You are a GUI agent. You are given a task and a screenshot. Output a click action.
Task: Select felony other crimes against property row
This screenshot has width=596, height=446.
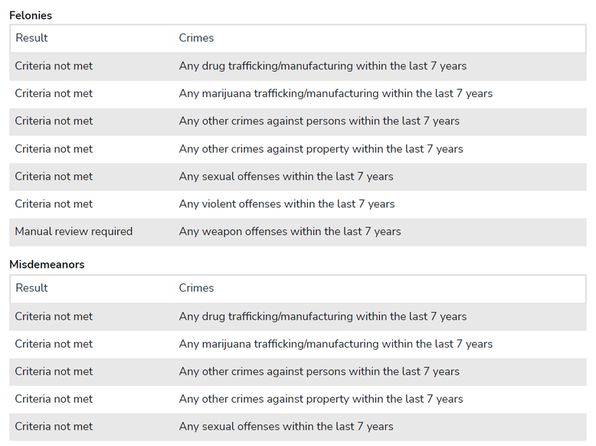[298, 149]
